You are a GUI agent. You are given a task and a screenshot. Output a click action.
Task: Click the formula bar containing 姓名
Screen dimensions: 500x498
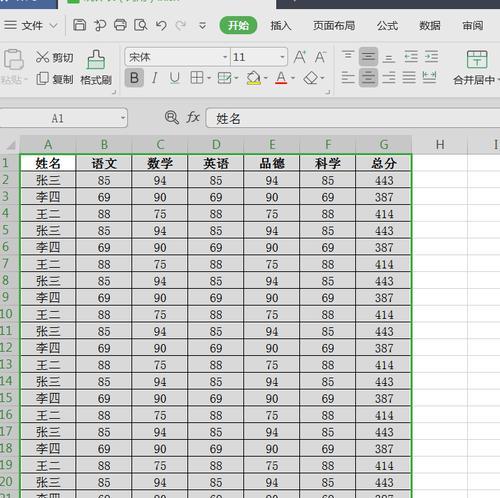click(353, 118)
